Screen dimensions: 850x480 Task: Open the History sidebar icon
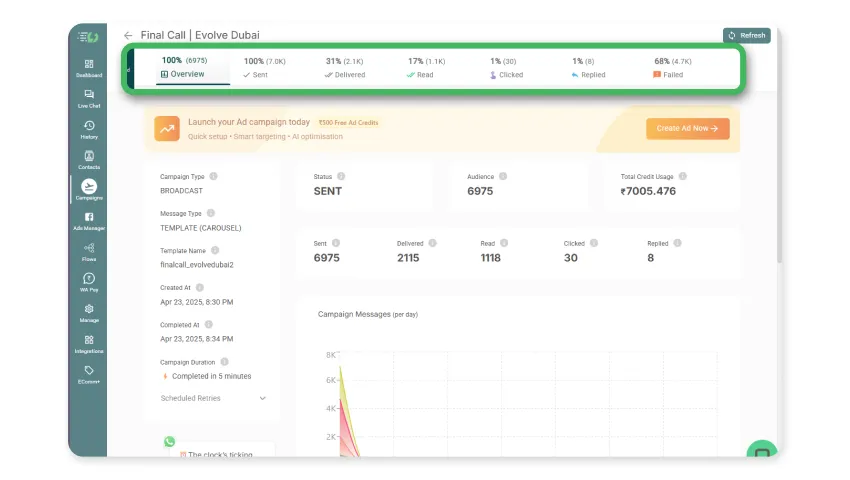click(x=89, y=130)
